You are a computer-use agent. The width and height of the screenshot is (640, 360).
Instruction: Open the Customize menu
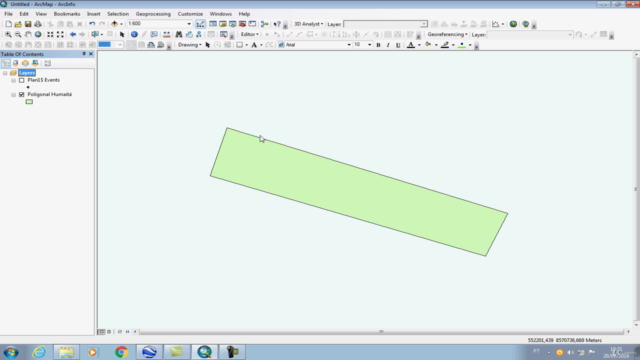pyautogui.click(x=190, y=14)
